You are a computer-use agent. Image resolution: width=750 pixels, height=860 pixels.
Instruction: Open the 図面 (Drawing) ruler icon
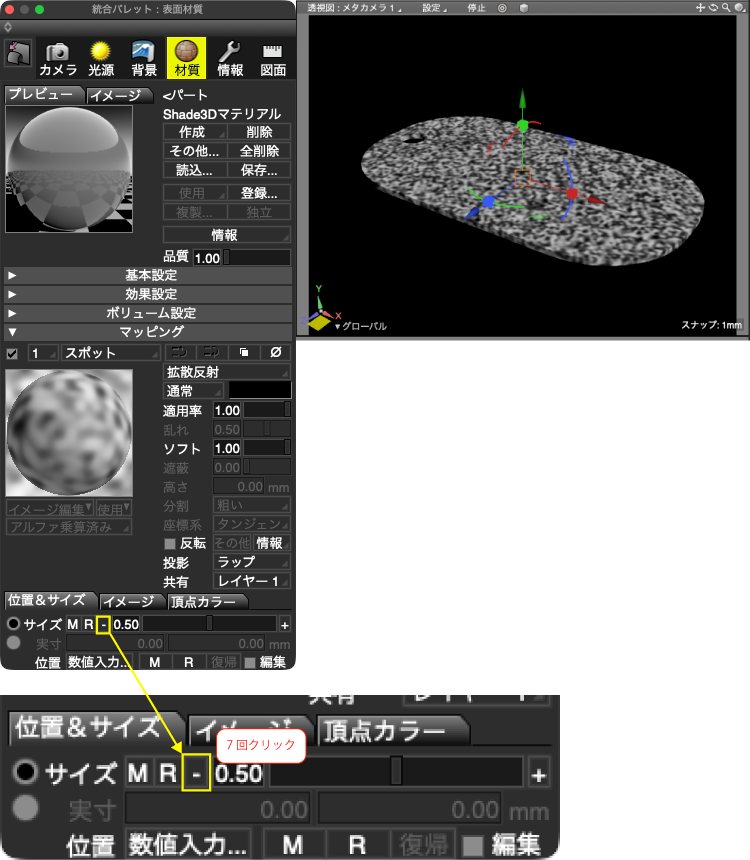pyautogui.click(x=273, y=59)
